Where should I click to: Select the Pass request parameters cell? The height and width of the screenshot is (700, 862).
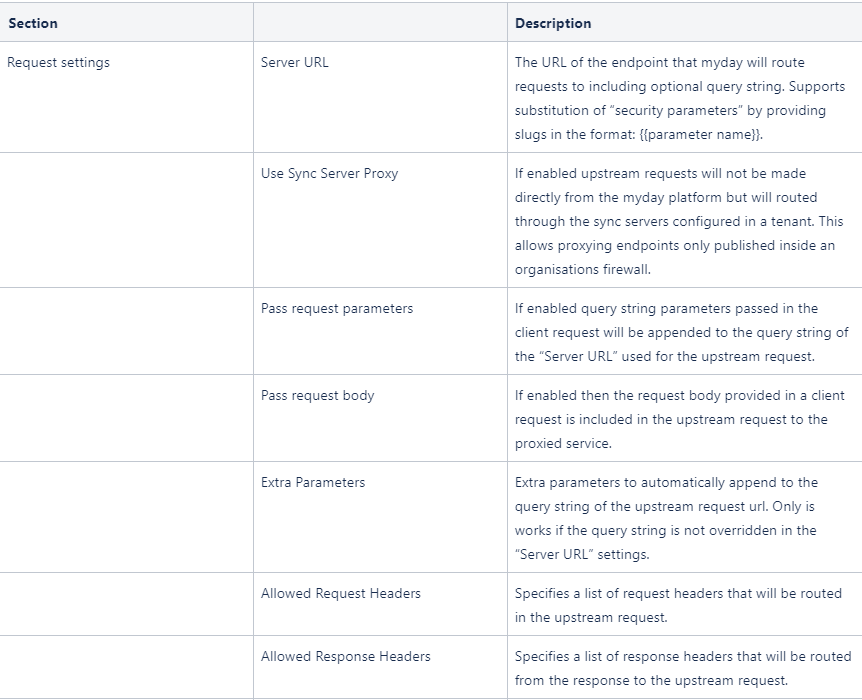380,331
